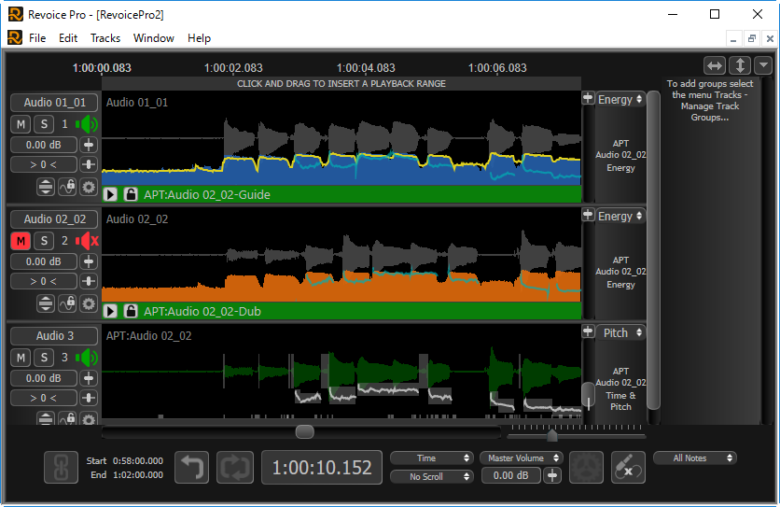This screenshot has width=780, height=507.
Task: Open the Window menu
Action: point(153,38)
